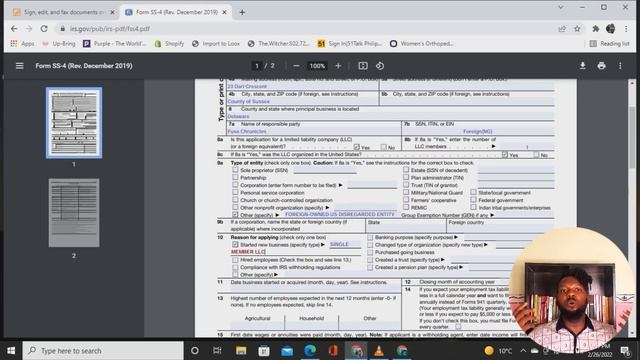640x360 pixels.
Task: Click the Name of responsible party field
Action: point(314,131)
